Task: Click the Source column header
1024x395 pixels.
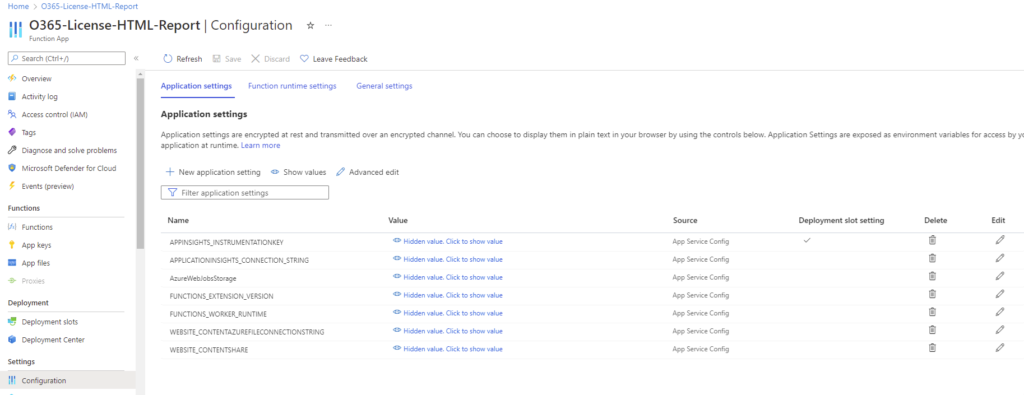Action: tap(684, 221)
